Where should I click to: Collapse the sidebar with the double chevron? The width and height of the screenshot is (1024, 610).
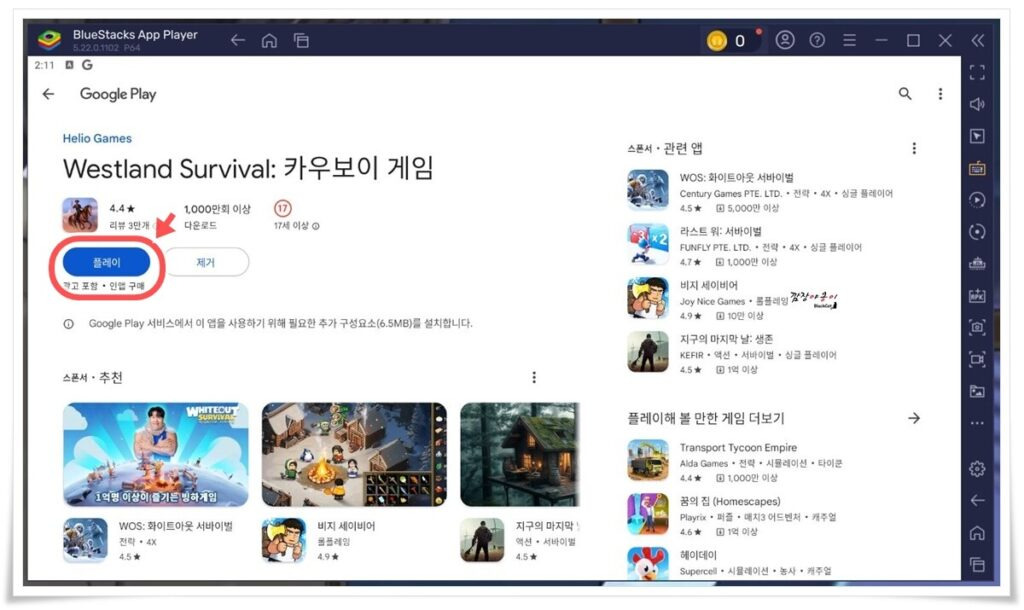coord(977,40)
